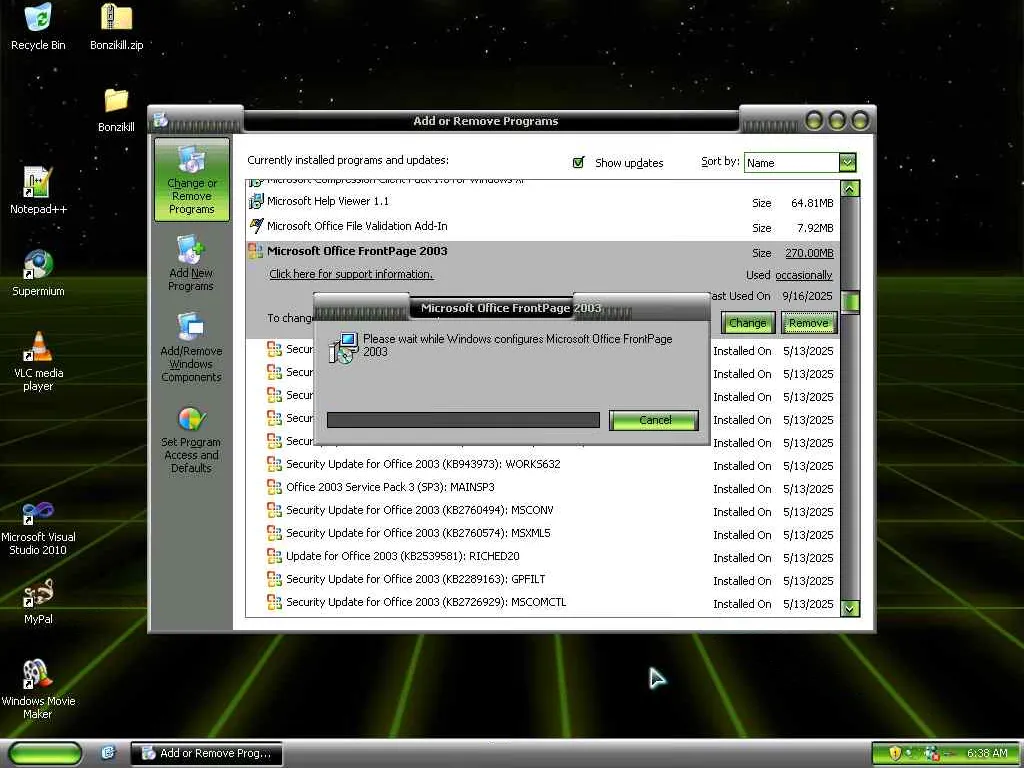
Task: Click the security shield tray icon
Action: click(895, 753)
